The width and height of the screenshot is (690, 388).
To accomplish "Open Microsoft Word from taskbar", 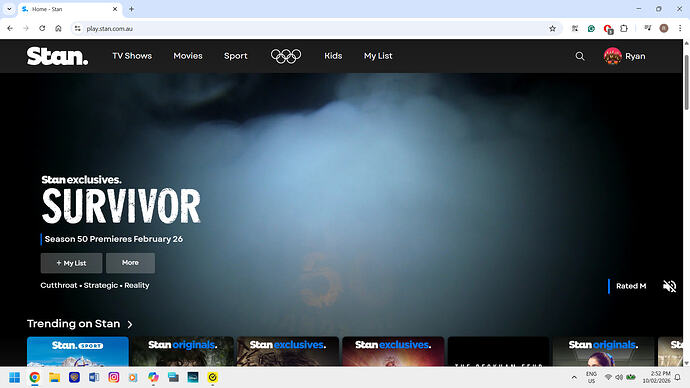I will click(94, 377).
